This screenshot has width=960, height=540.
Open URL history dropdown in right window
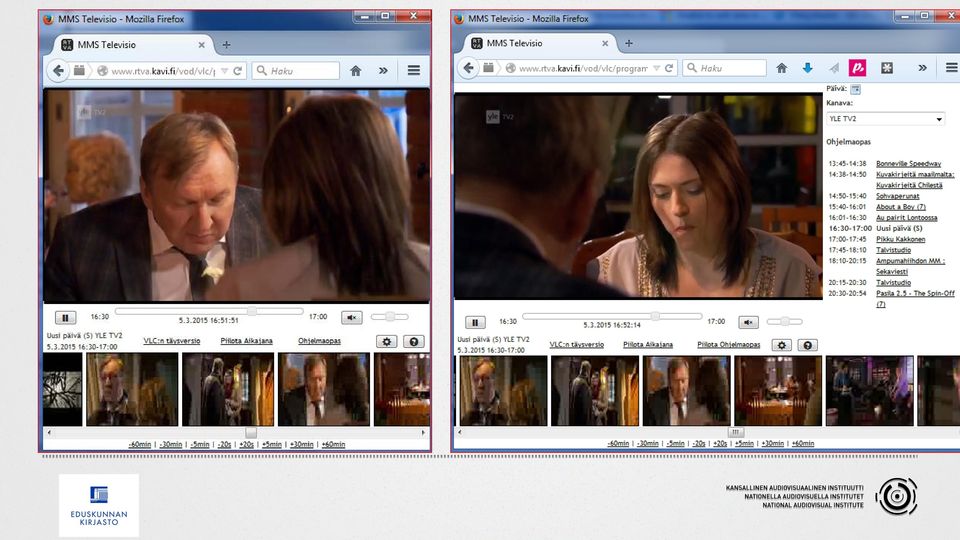[x=656, y=68]
